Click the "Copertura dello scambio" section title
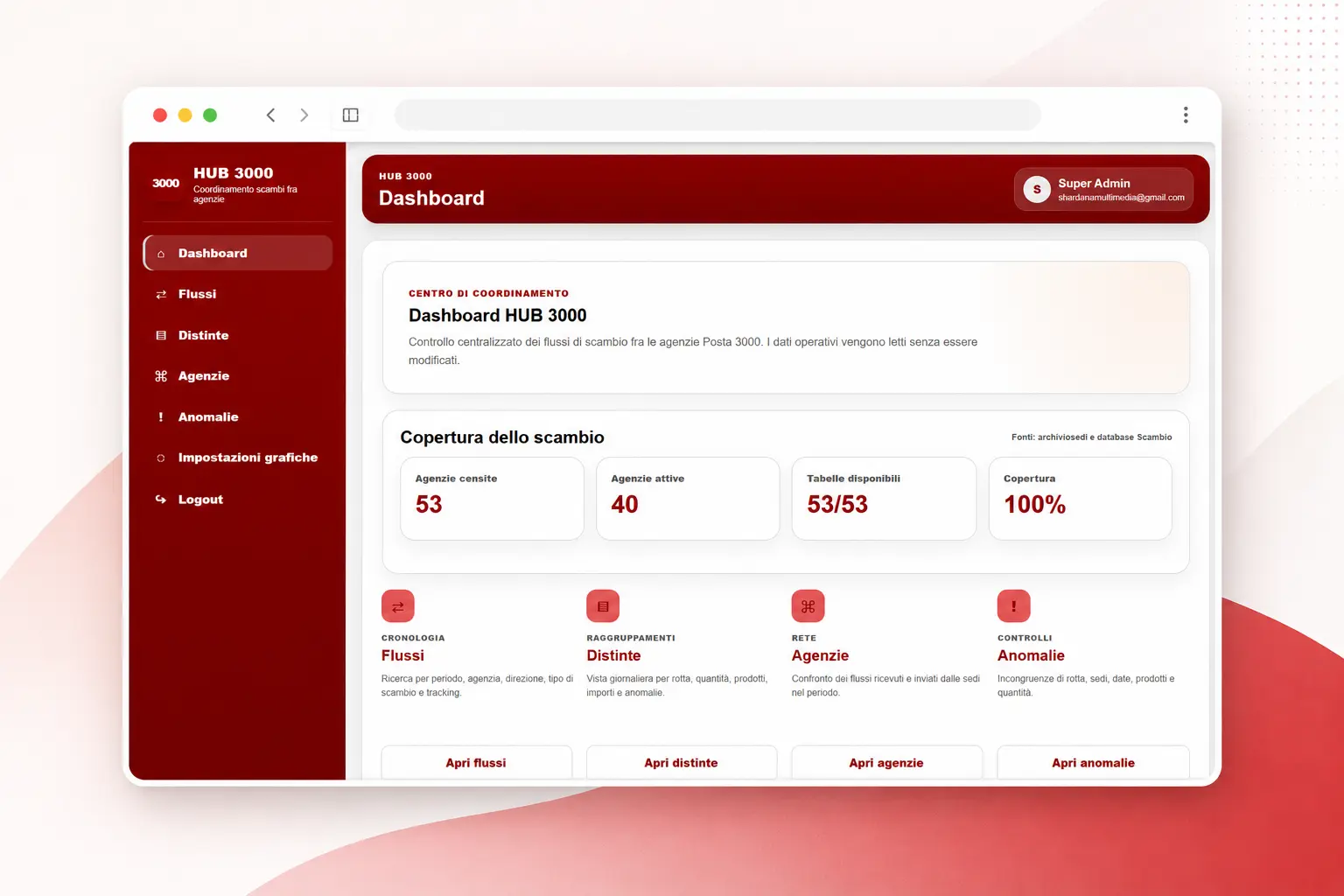Screen dimensions: 1344x896 tap(502, 437)
